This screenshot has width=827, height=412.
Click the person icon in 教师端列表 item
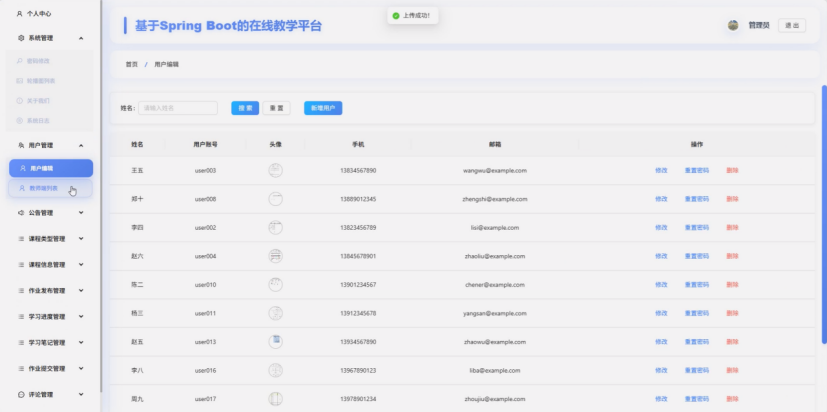(x=22, y=188)
